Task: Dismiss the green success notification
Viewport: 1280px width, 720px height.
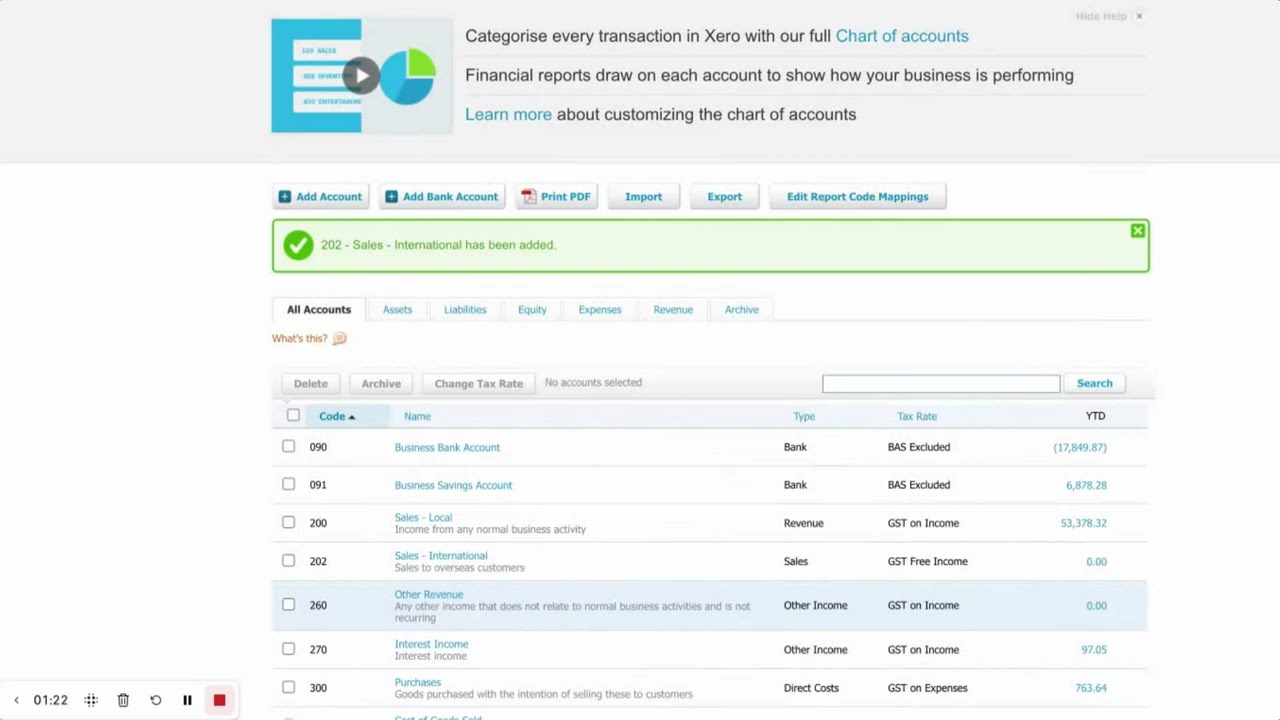Action: click(x=1137, y=231)
